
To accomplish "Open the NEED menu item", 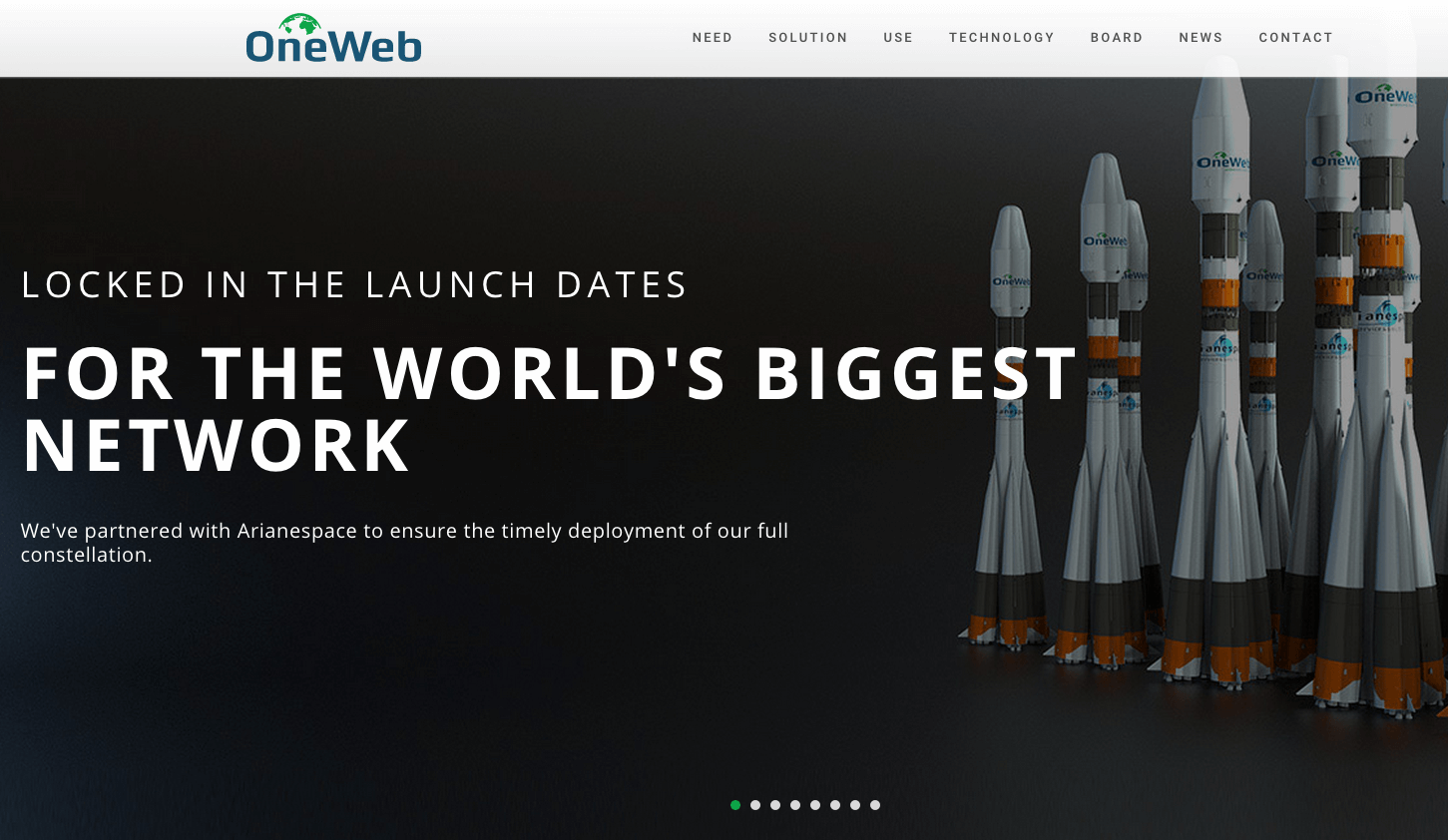I will point(712,37).
